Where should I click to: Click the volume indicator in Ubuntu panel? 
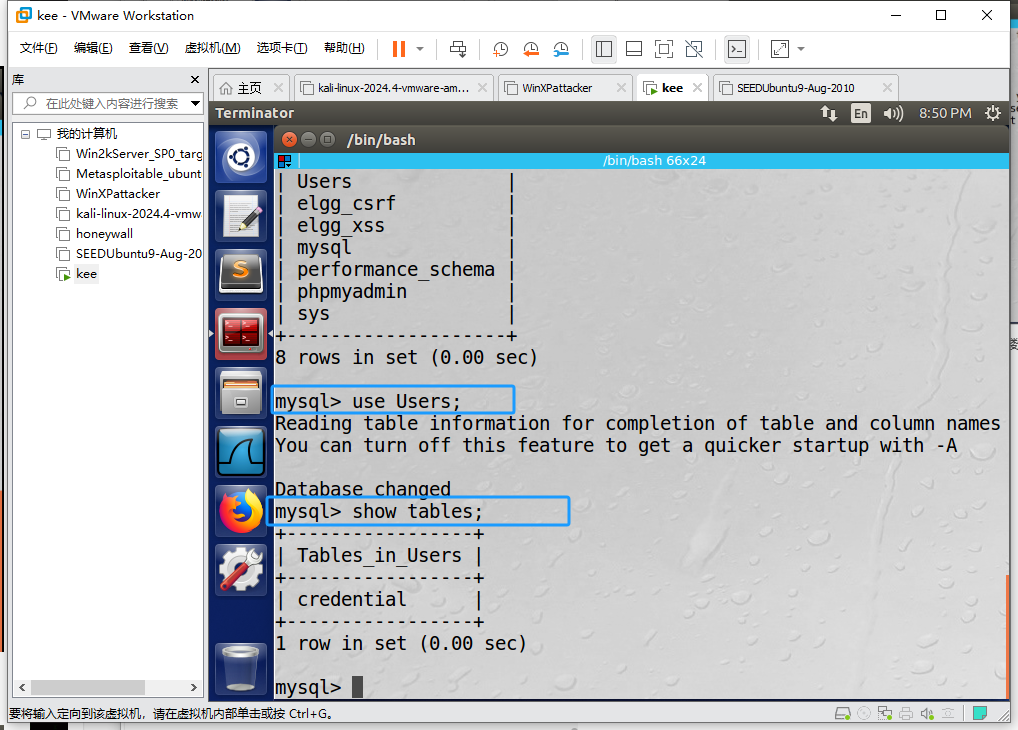(893, 114)
